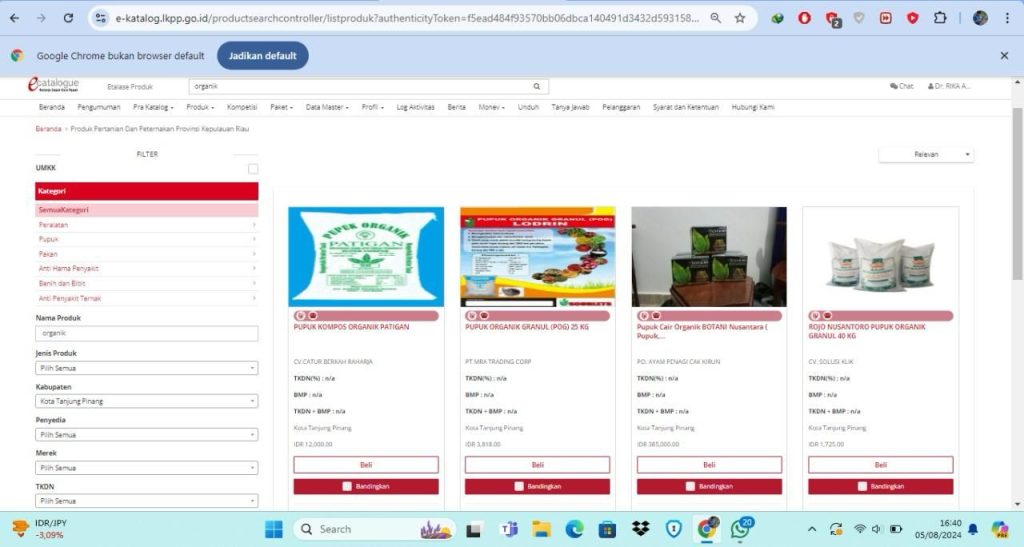The image size is (1024, 547).
Task: Open Chrome Extensions puzzle icon
Action: [940, 18]
